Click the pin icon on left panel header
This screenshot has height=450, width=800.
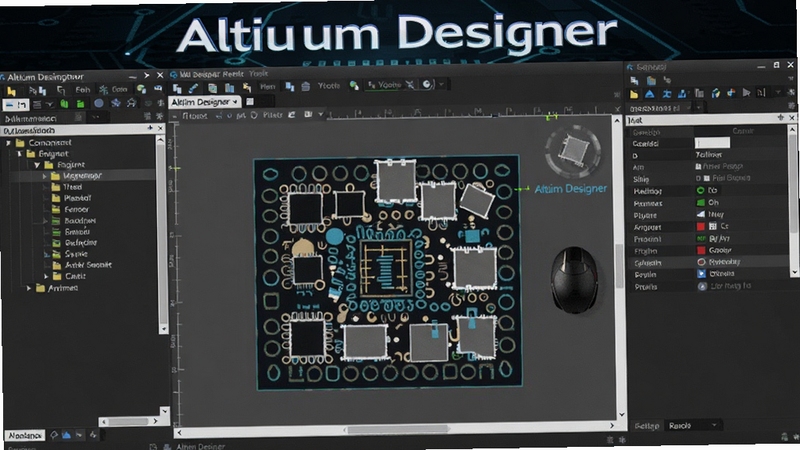[x=150, y=128]
